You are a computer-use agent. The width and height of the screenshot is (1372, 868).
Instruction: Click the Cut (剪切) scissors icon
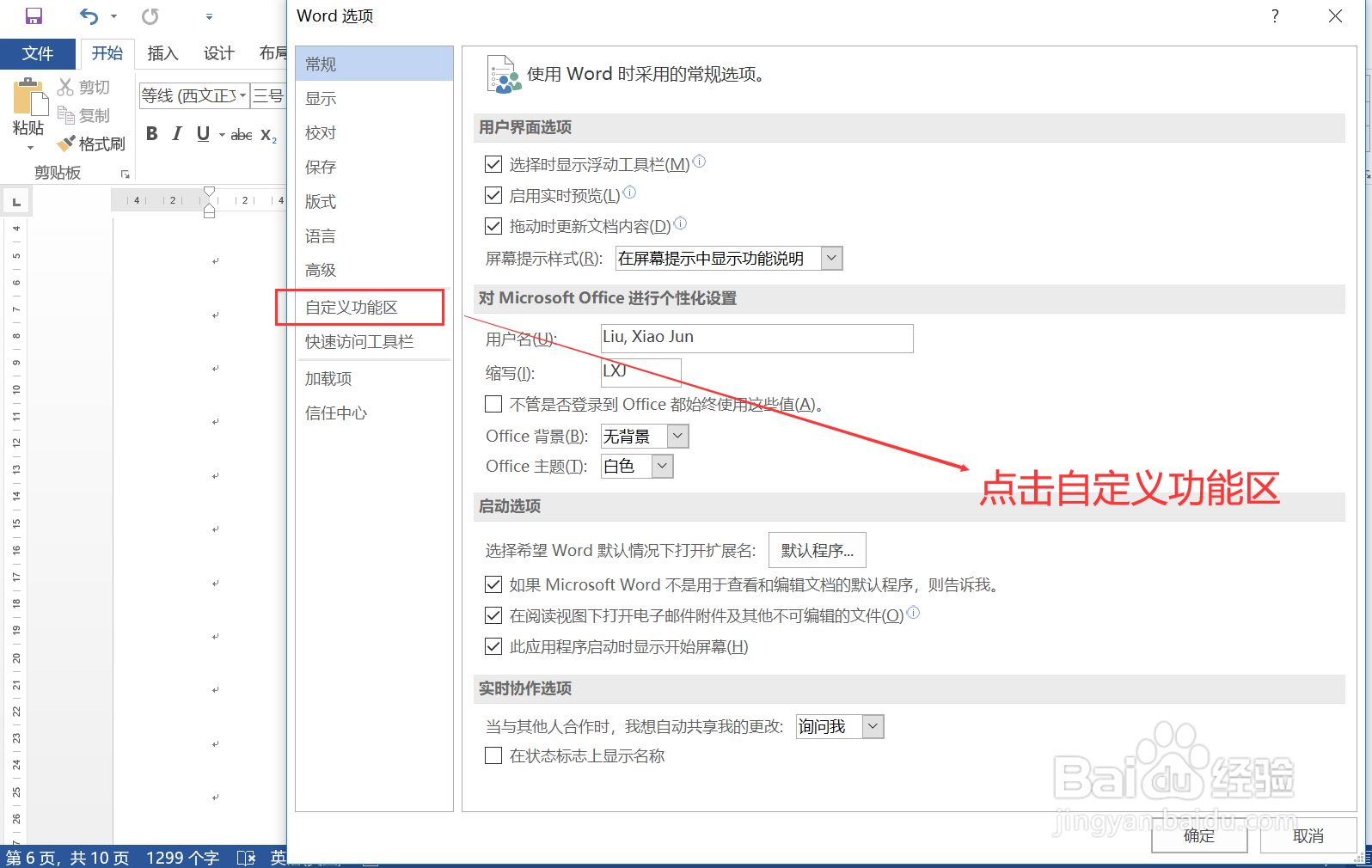click(x=65, y=87)
